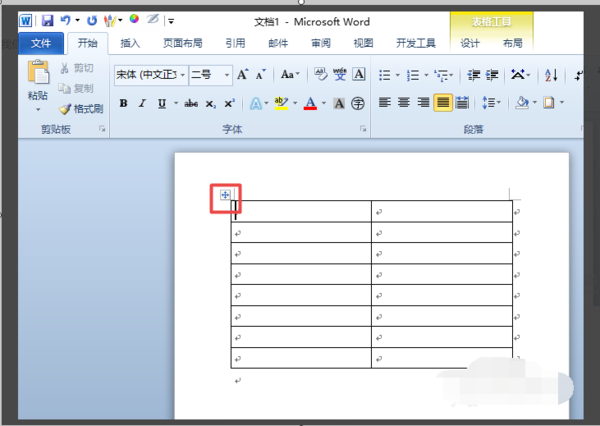Switch to the 页面布局 tab

pyautogui.click(x=183, y=43)
